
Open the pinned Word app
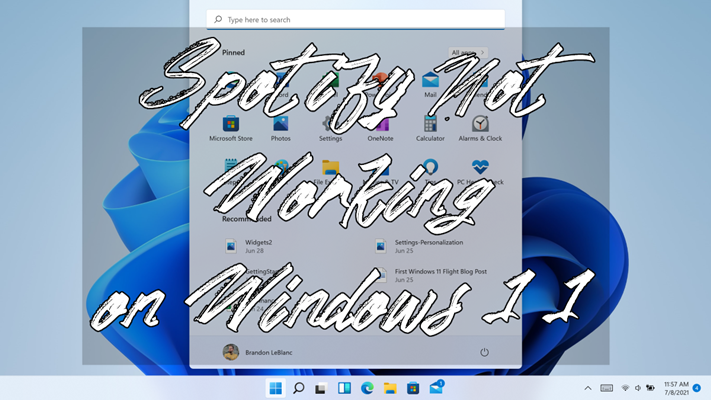click(x=281, y=84)
